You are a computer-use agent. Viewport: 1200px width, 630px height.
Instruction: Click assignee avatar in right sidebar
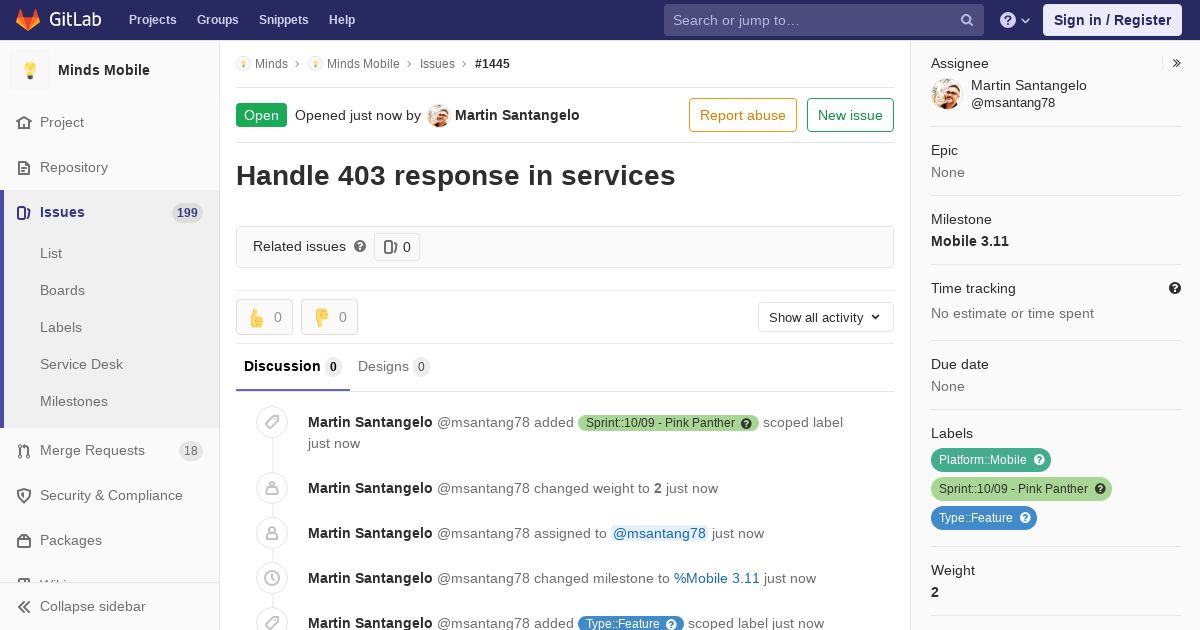pos(946,94)
